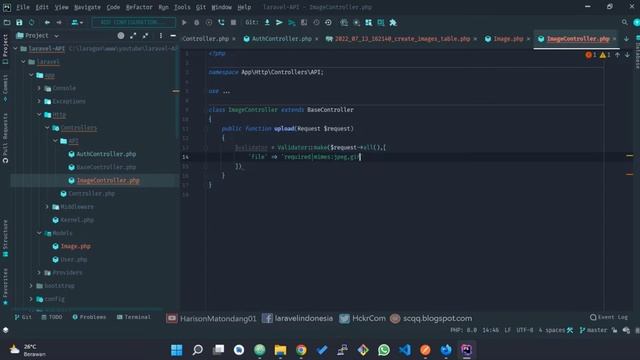640x360 pixels.
Task: Click the Stop square icon in toolbar
Action: [233, 22]
